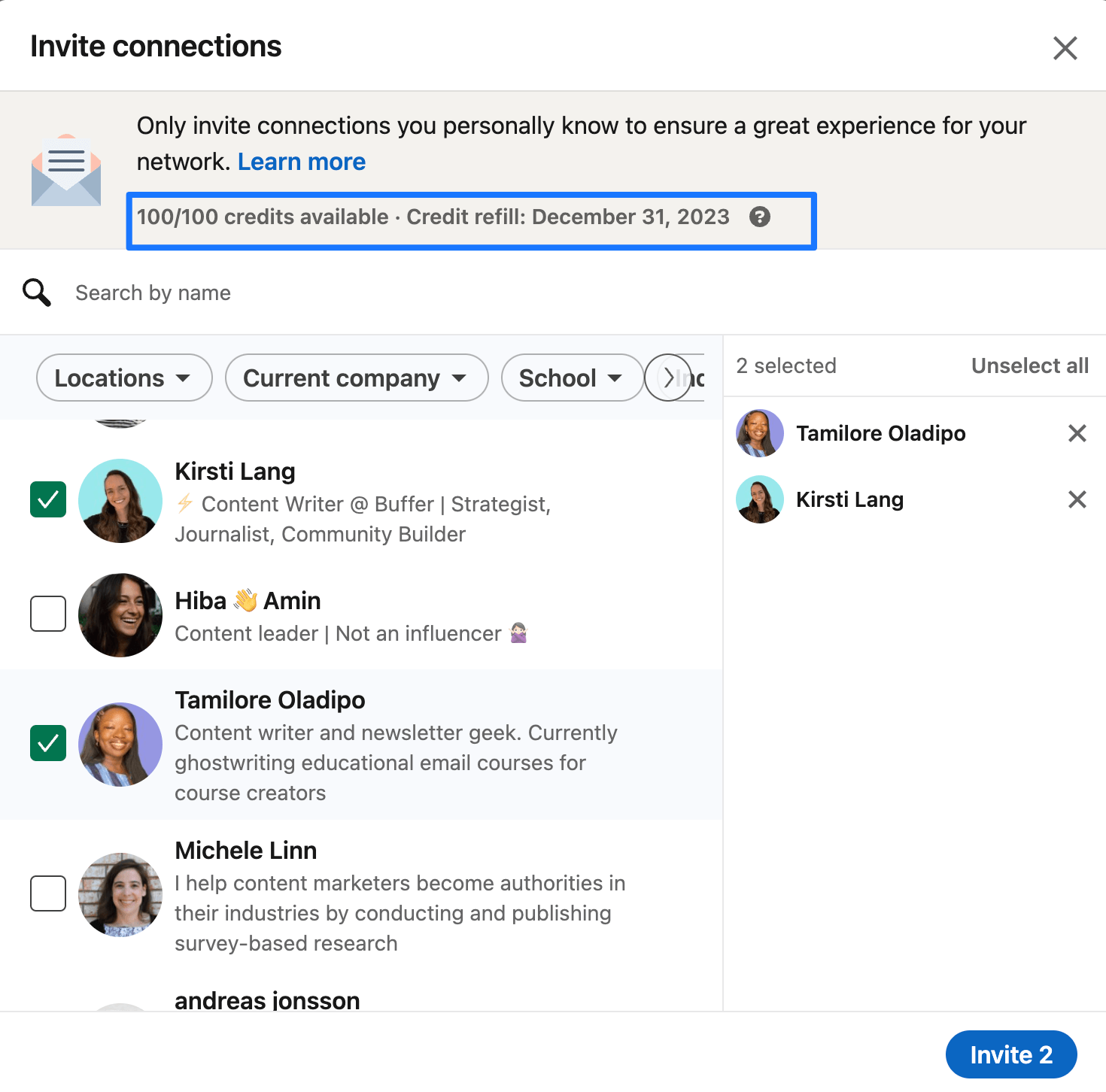Click the andreas jonsson name
Image resolution: width=1106 pixels, height=1092 pixels.
tap(267, 1000)
